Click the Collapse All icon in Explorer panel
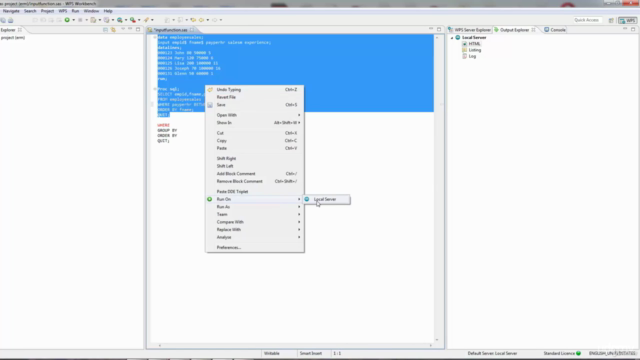640x360 pixels. pyautogui.click(x=105, y=29)
